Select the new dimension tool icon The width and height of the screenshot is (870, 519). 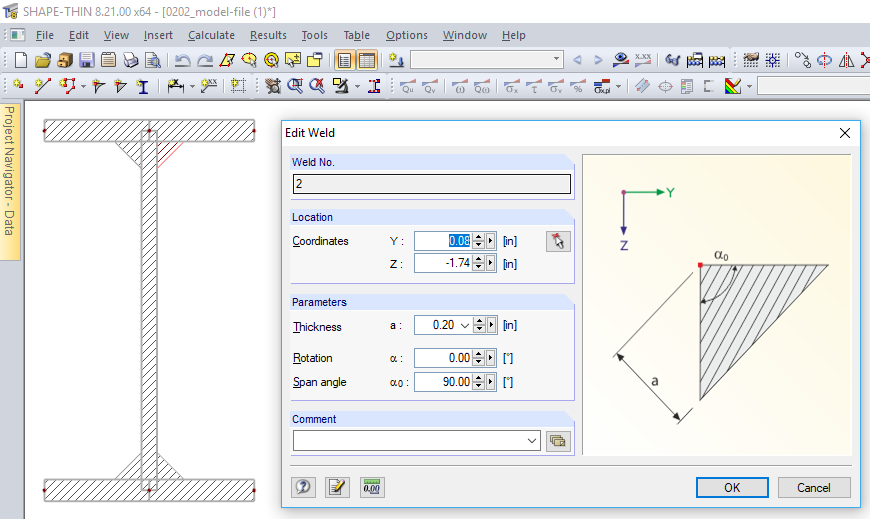click(x=175, y=86)
